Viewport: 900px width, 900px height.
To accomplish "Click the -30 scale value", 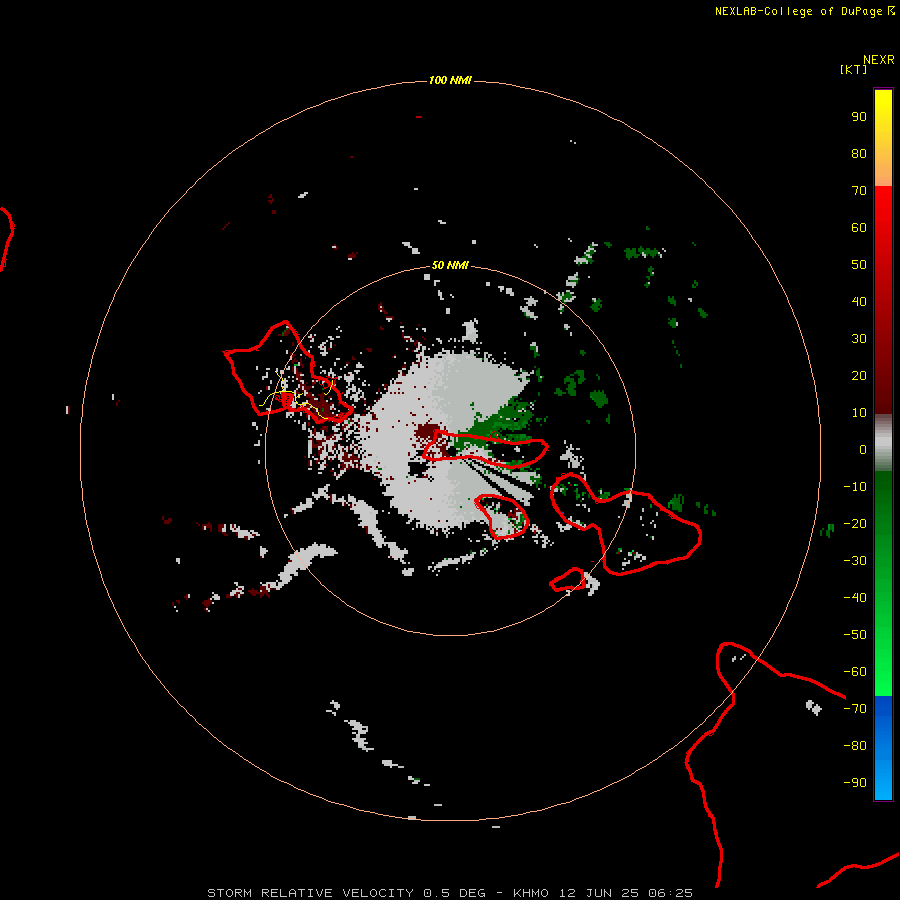I will pyautogui.click(x=855, y=561).
